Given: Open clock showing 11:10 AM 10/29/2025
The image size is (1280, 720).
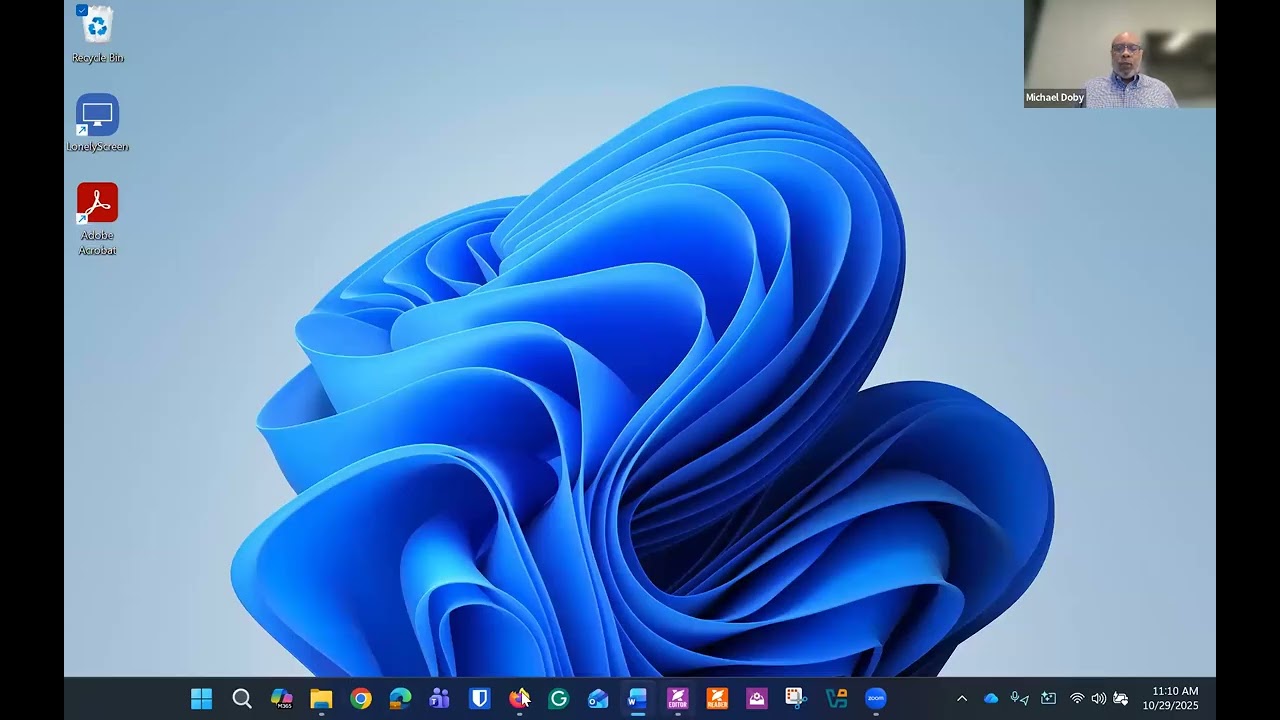Looking at the screenshot, I should [x=1171, y=698].
